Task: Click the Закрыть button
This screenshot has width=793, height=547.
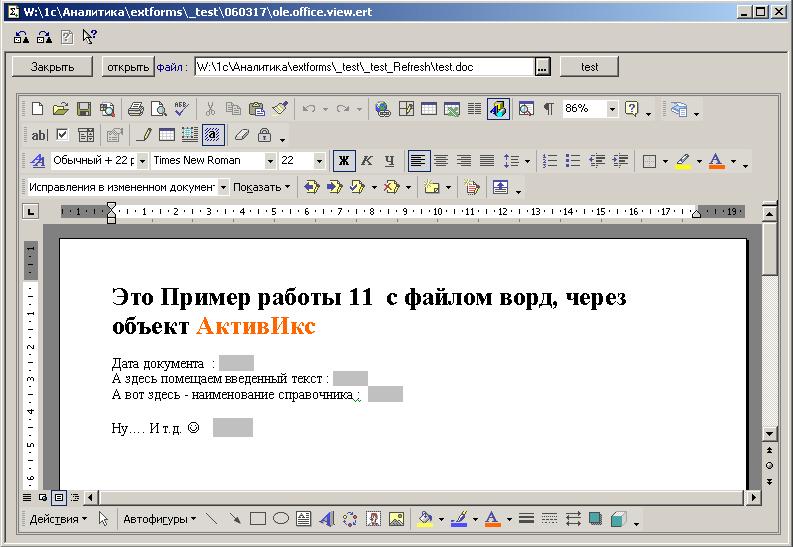Action: (52, 67)
